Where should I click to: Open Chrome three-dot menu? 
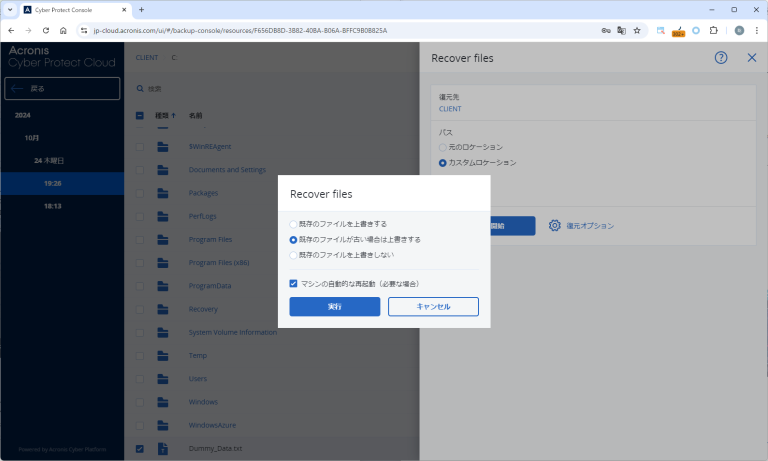[x=756, y=30]
